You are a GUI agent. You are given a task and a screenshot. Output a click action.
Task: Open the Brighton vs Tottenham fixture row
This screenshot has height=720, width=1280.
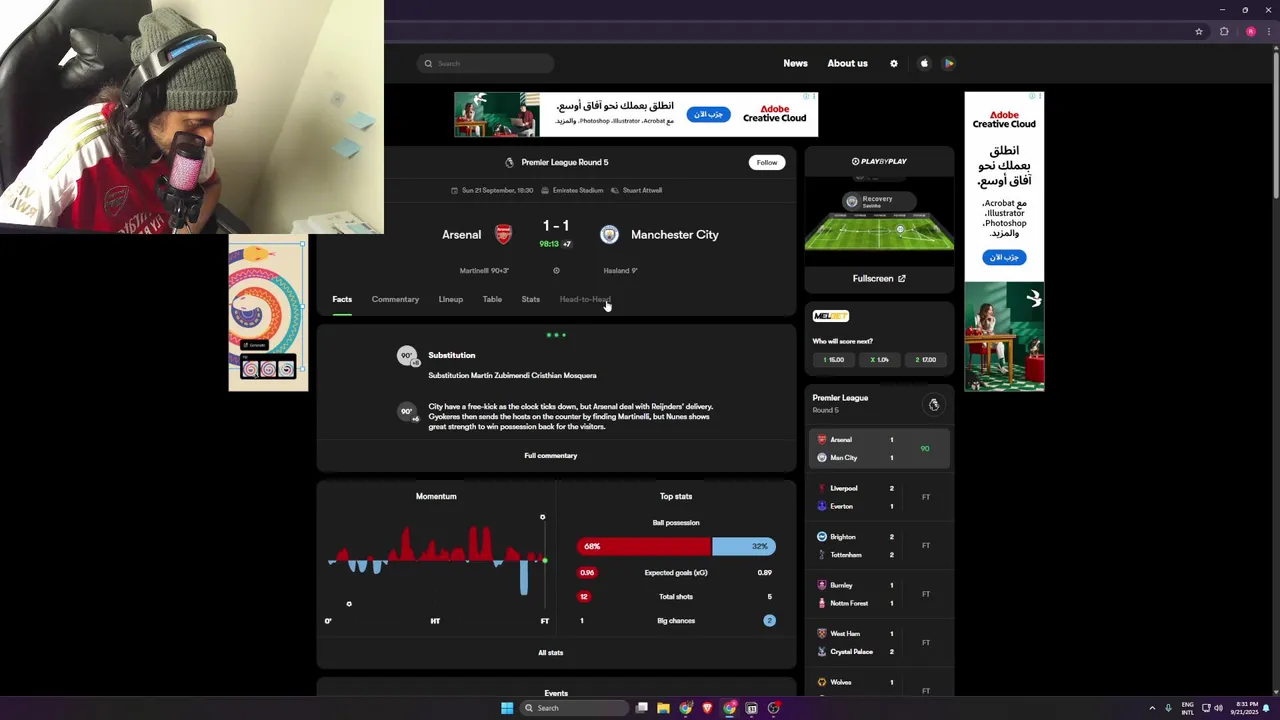[x=879, y=546]
